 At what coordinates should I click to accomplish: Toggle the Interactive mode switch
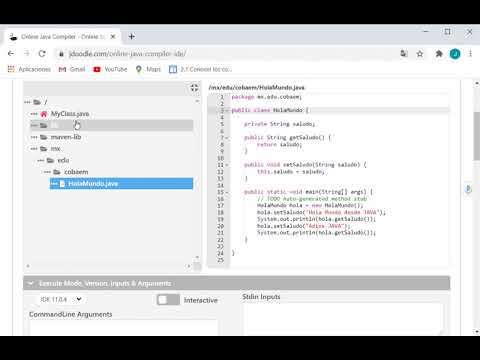point(168,300)
